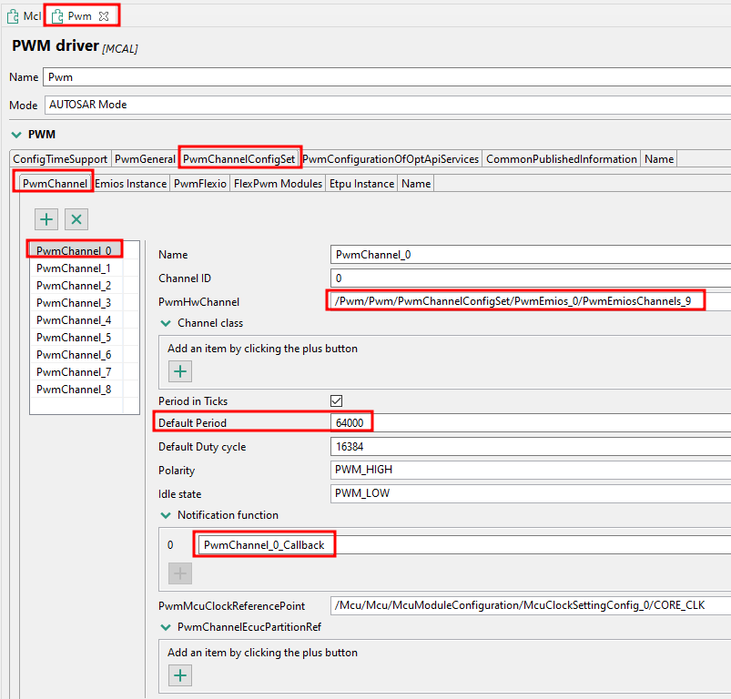Viewport: 731px width, 699px height.
Task: Remove selected PWM channel with X icon
Action: [x=76, y=219]
